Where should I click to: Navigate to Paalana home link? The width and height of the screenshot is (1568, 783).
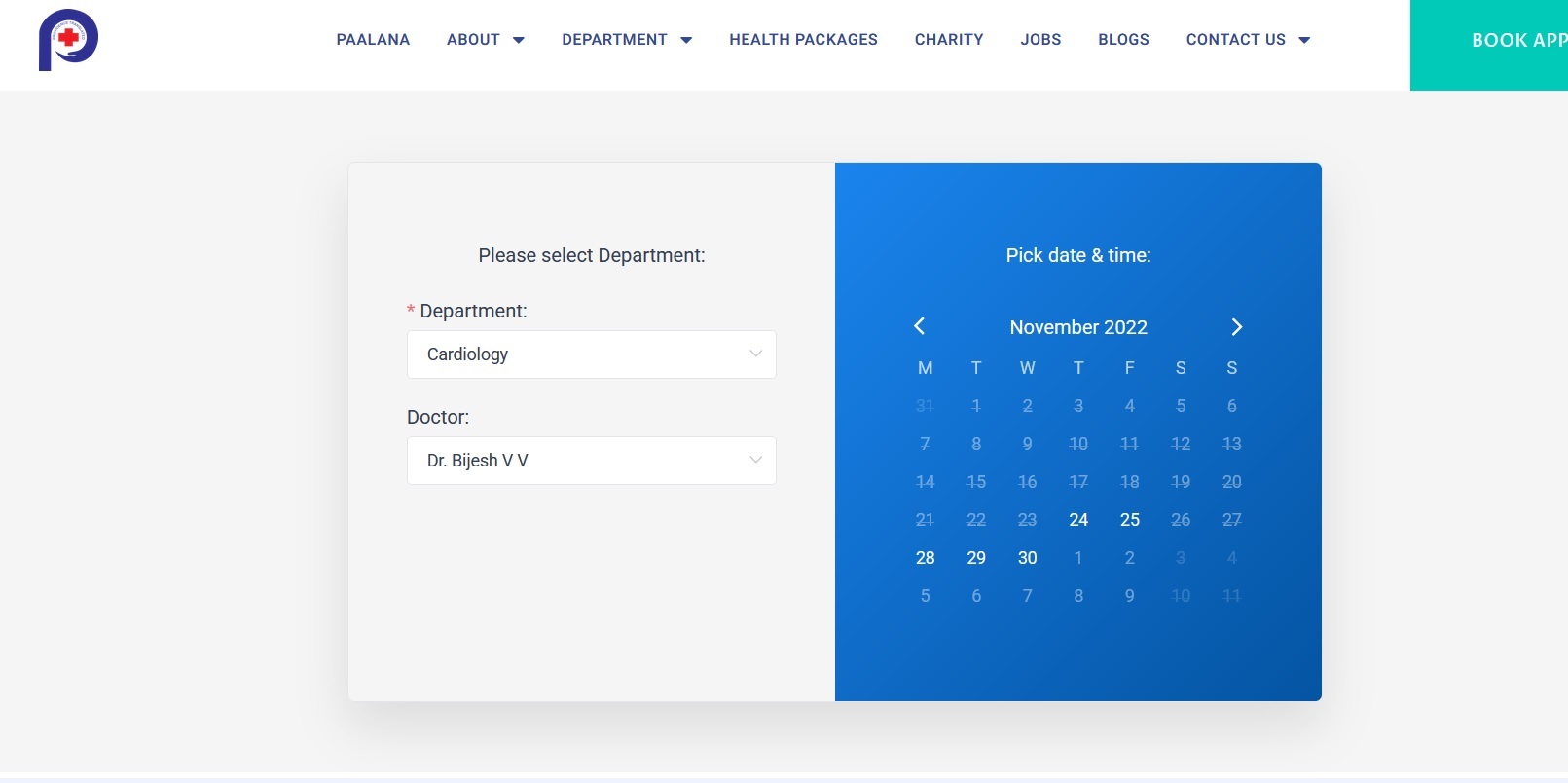[373, 40]
